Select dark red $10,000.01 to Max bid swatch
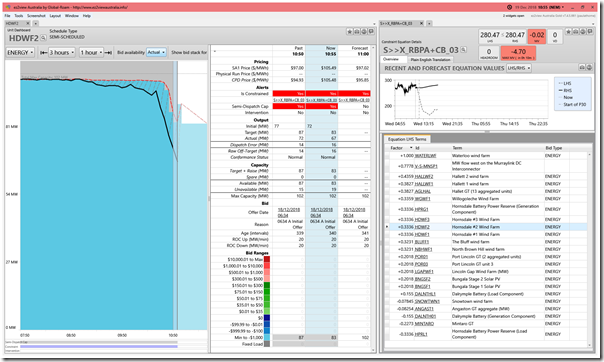 coord(267,259)
